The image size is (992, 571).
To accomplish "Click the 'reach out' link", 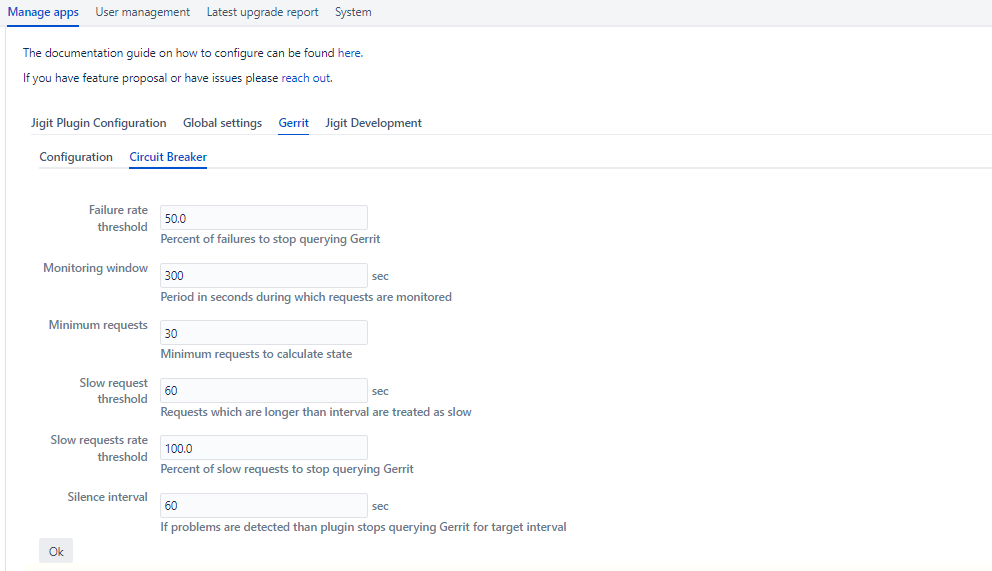I will click(x=305, y=77).
